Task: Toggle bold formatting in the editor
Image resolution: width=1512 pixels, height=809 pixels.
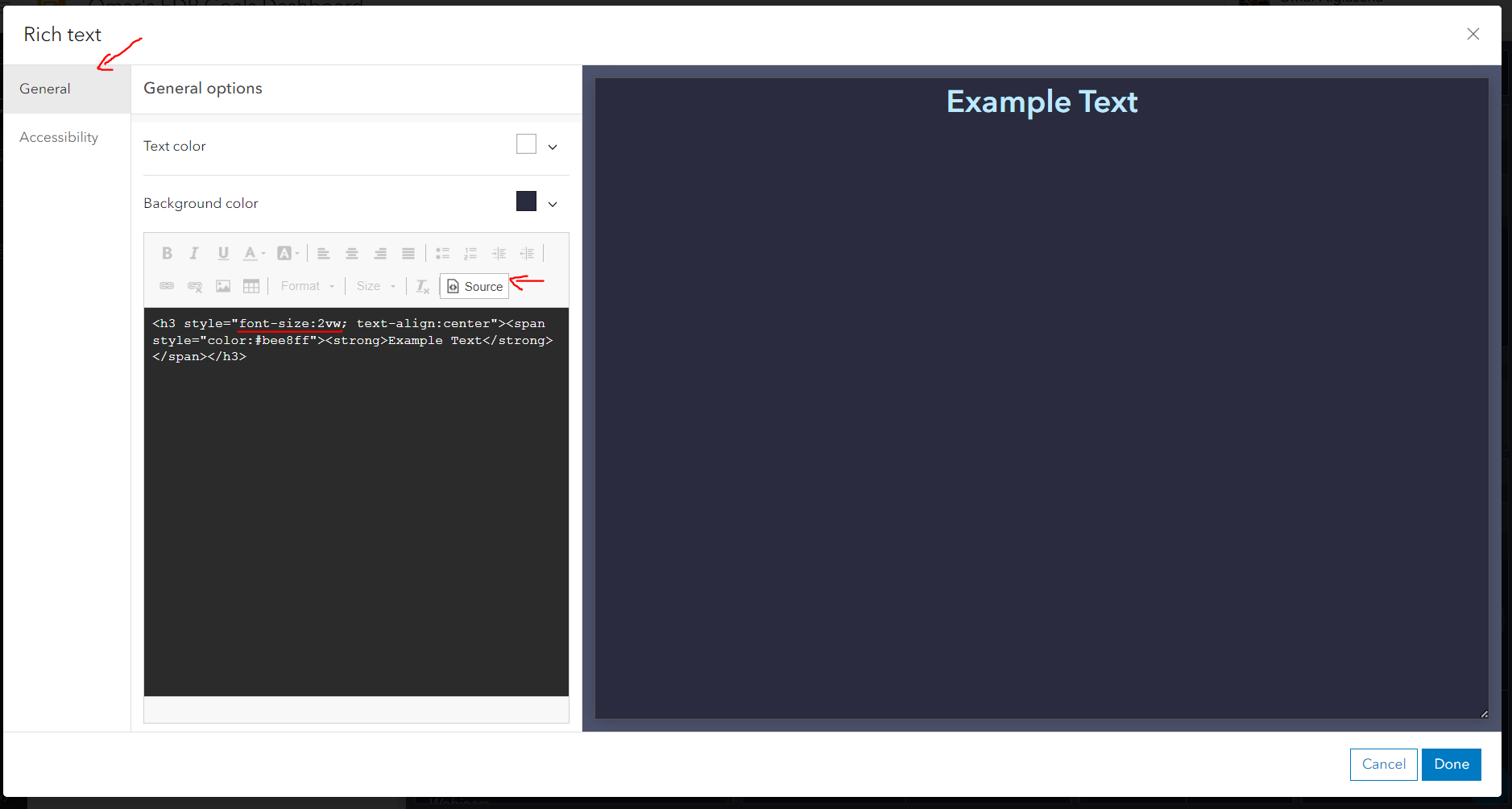Action: point(167,253)
